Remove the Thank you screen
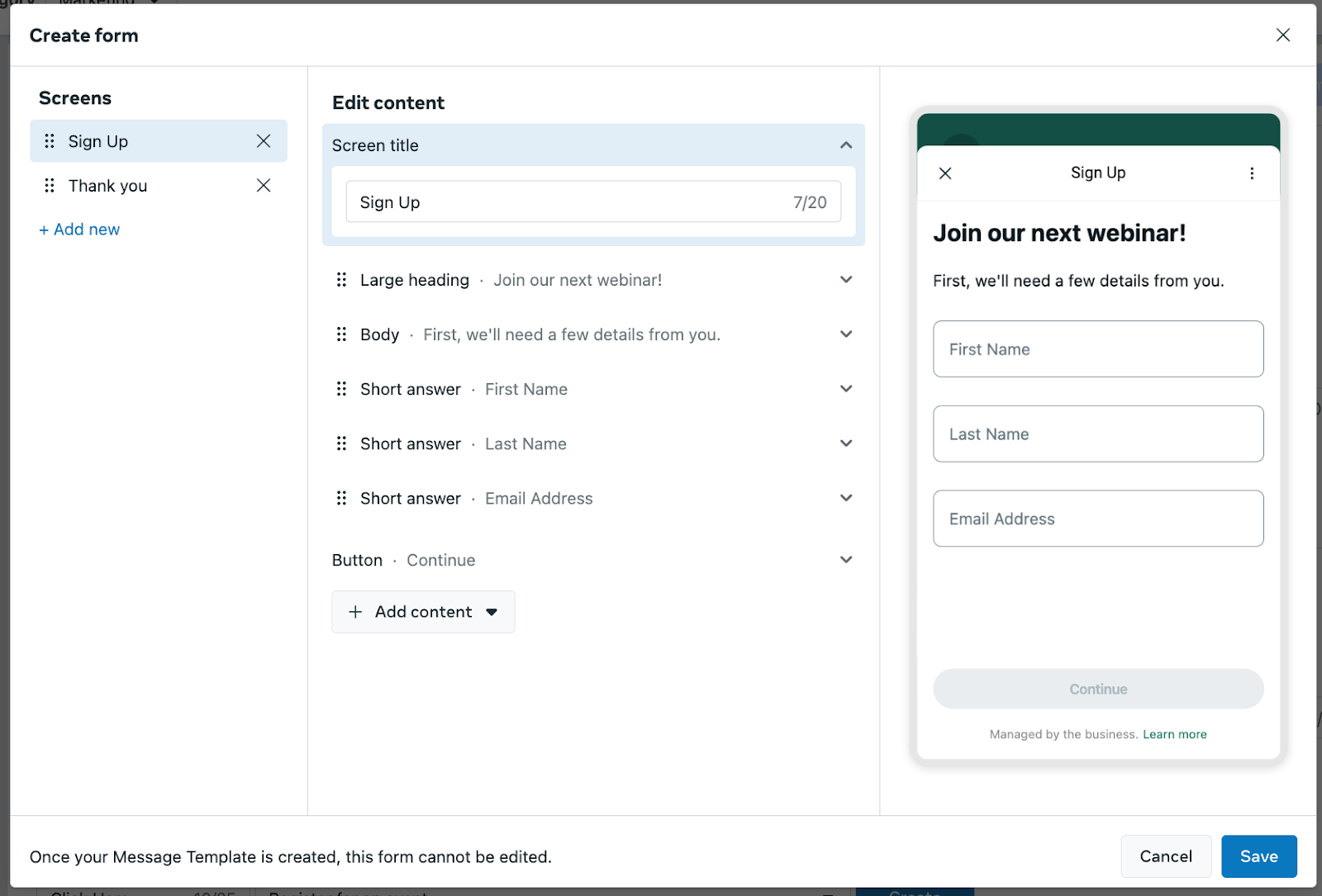Viewport: 1322px width, 896px height. 264,186
